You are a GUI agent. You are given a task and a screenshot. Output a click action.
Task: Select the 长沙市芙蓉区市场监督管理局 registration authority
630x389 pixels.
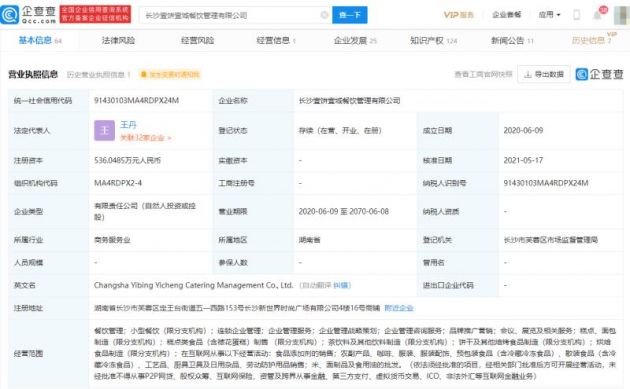click(x=550, y=240)
